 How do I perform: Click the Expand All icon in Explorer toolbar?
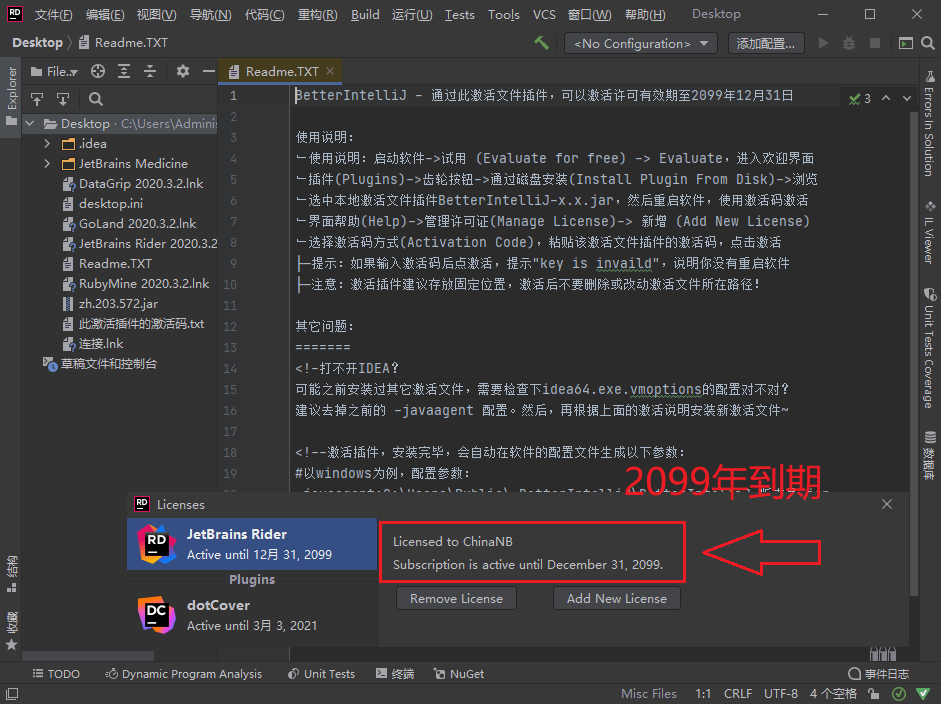coord(124,71)
